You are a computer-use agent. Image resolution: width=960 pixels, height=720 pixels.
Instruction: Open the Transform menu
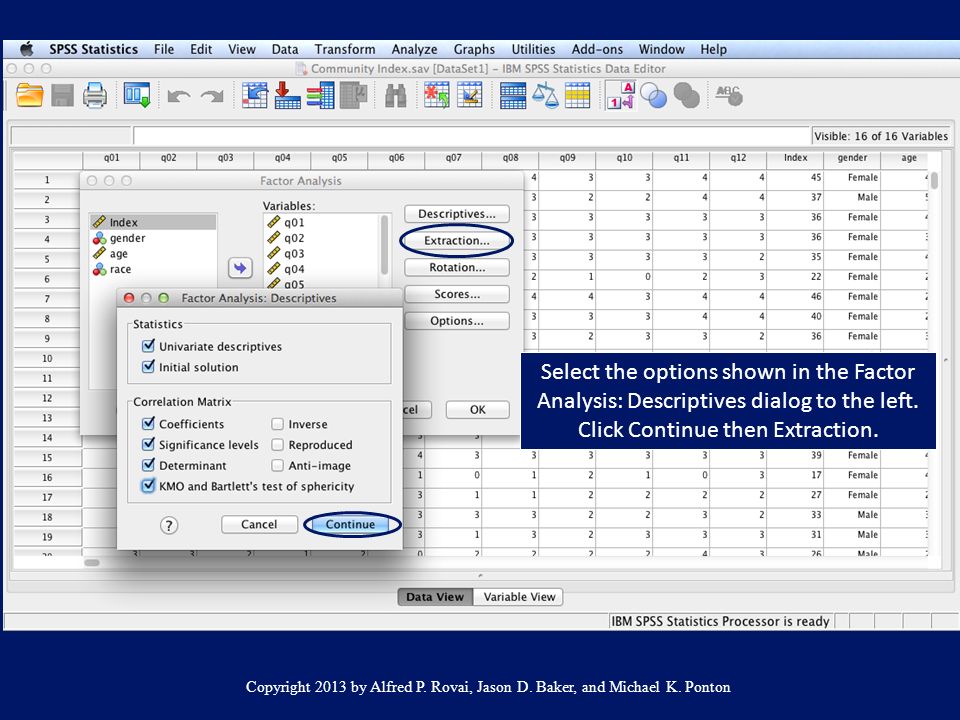click(345, 49)
